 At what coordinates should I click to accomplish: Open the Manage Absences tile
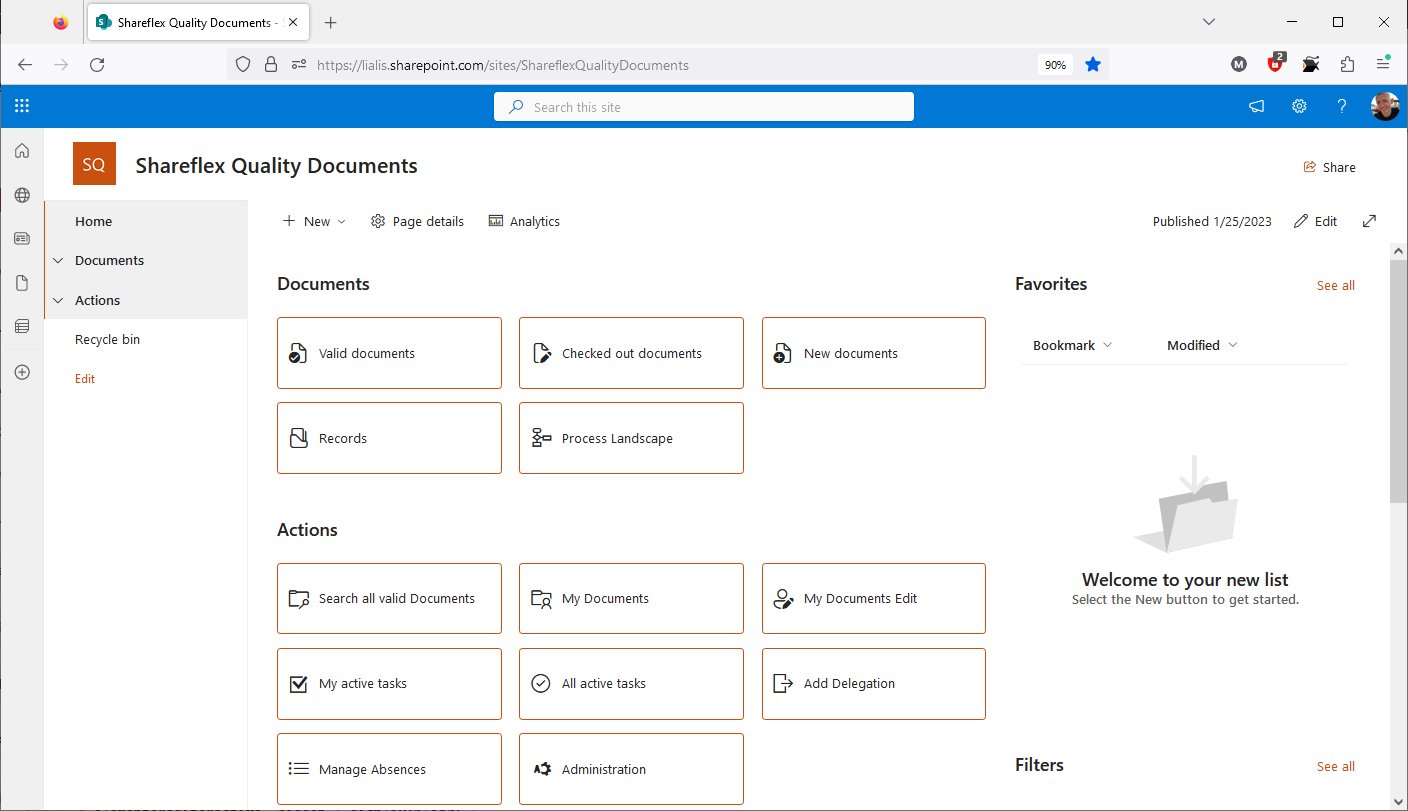pyautogui.click(x=389, y=769)
